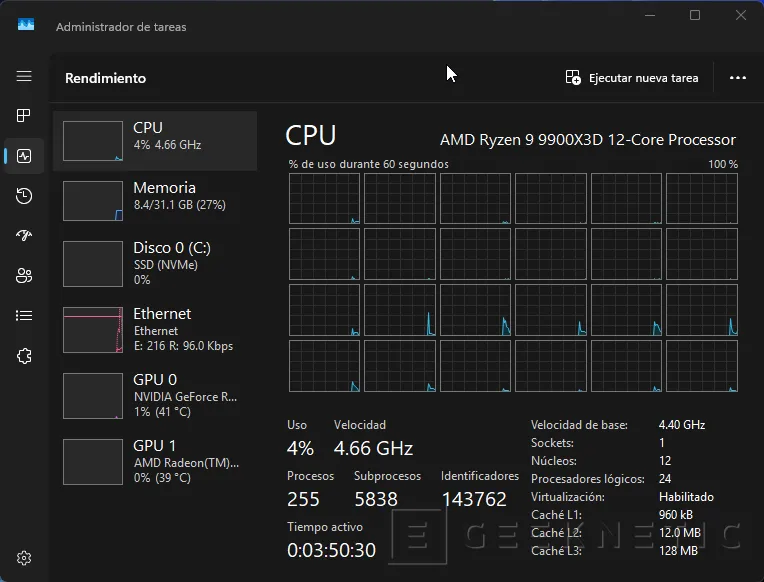Click Virtualización Habilitado value
Screen dimensions: 764x582
pyautogui.click(x=686, y=497)
